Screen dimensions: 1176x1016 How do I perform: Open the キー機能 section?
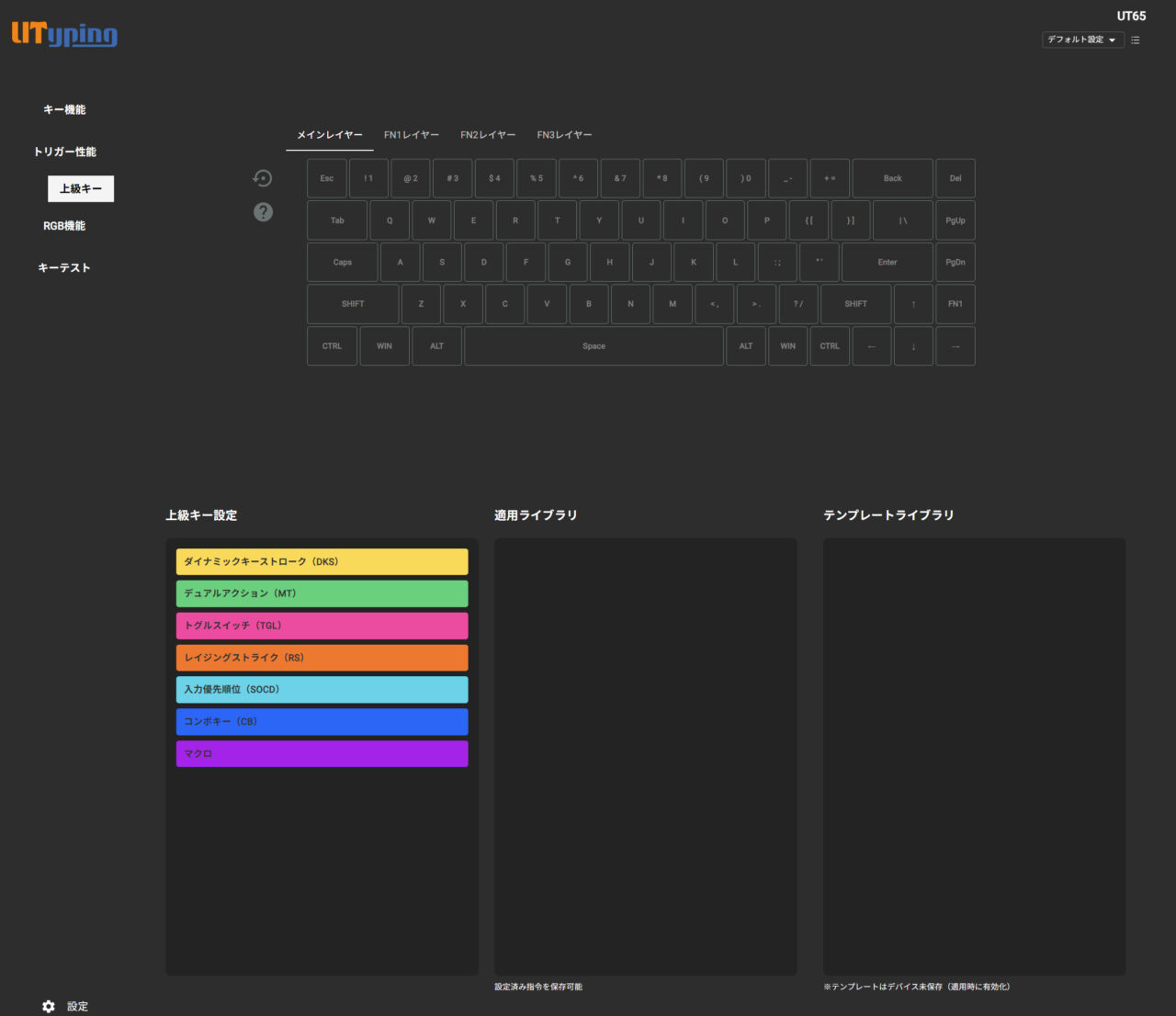click(x=64, y=109)
